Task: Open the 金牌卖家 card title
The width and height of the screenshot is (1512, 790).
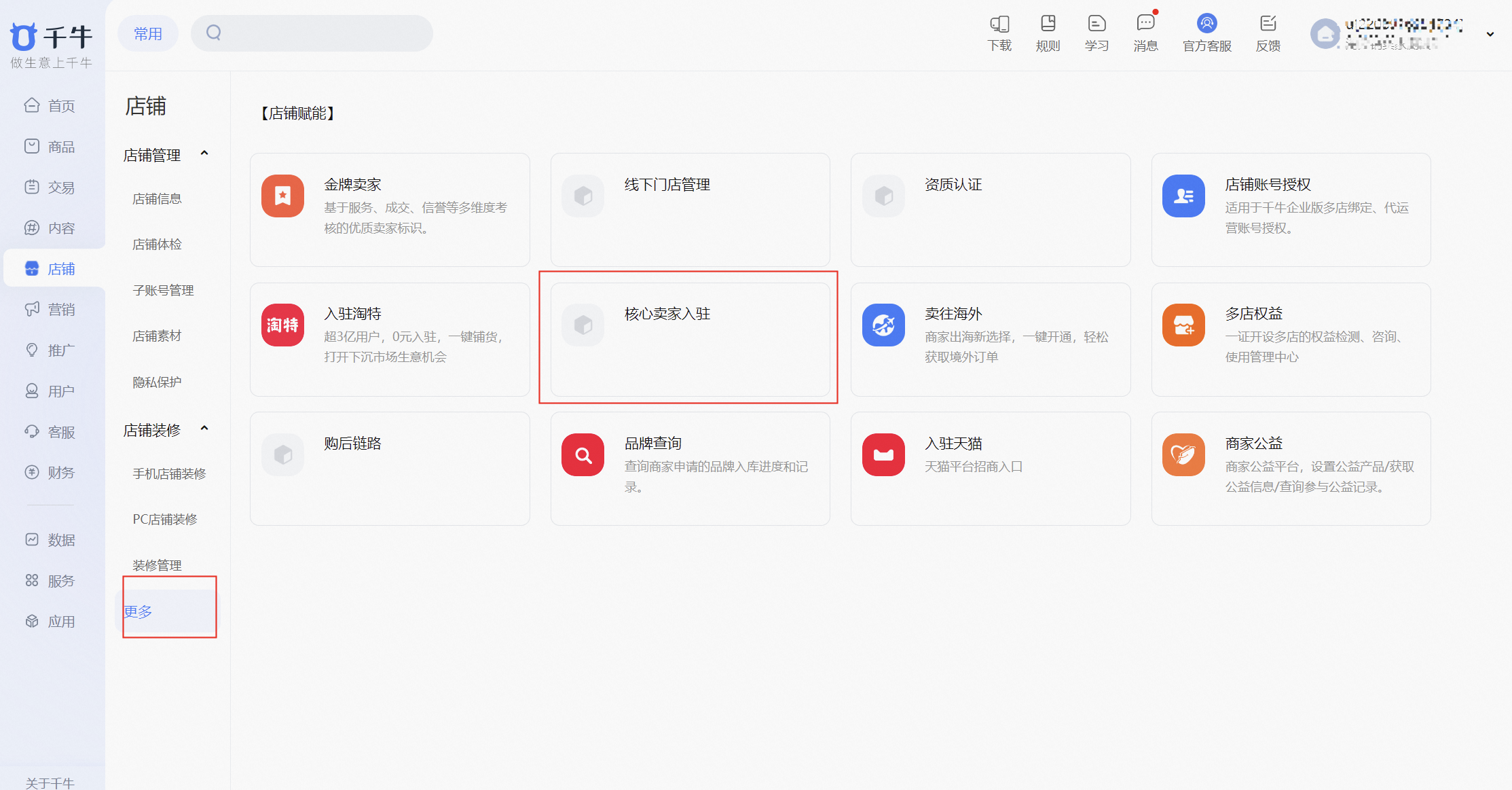Action: point(352,185)
